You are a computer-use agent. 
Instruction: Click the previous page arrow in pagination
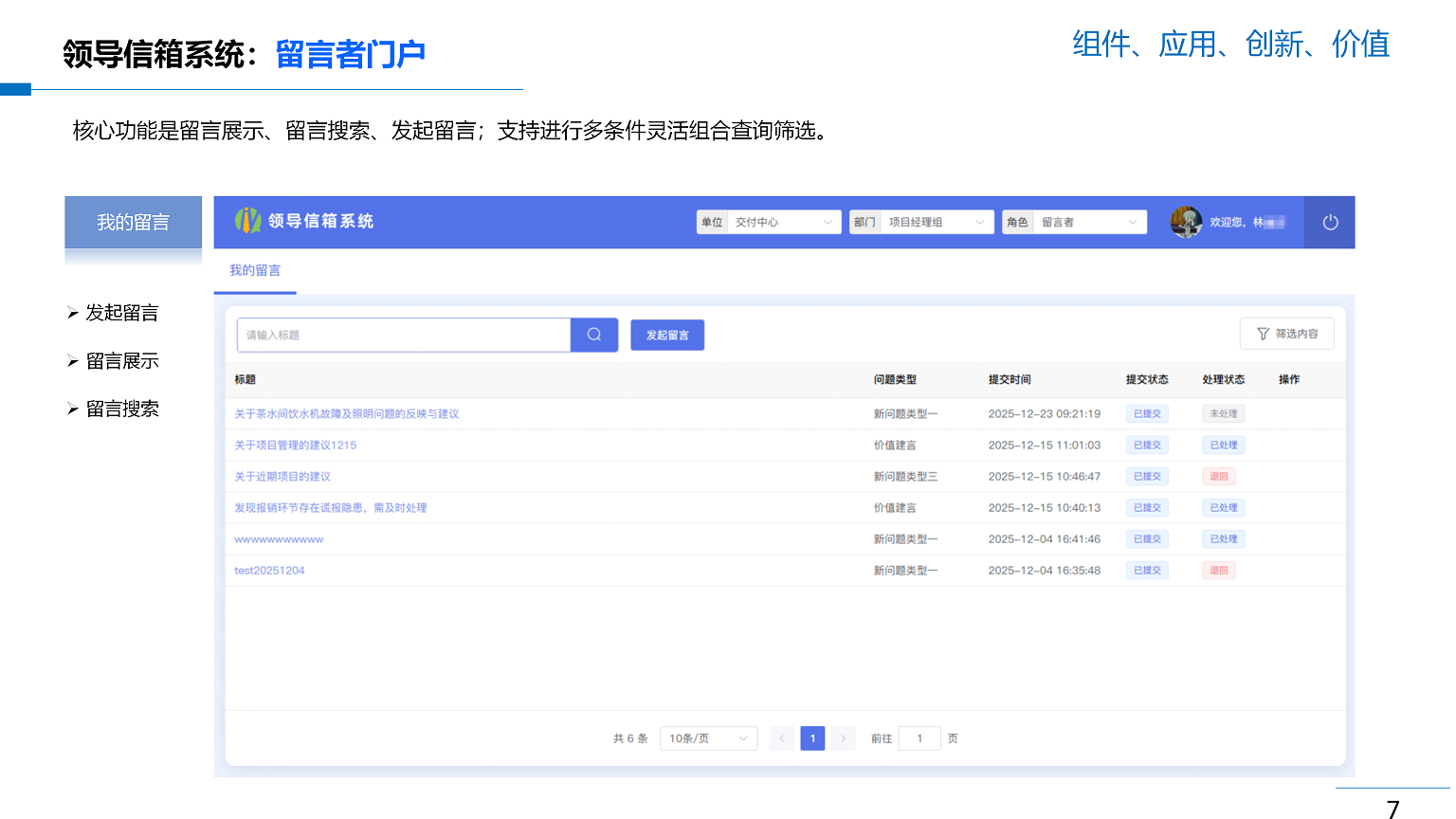click(781, 737)
